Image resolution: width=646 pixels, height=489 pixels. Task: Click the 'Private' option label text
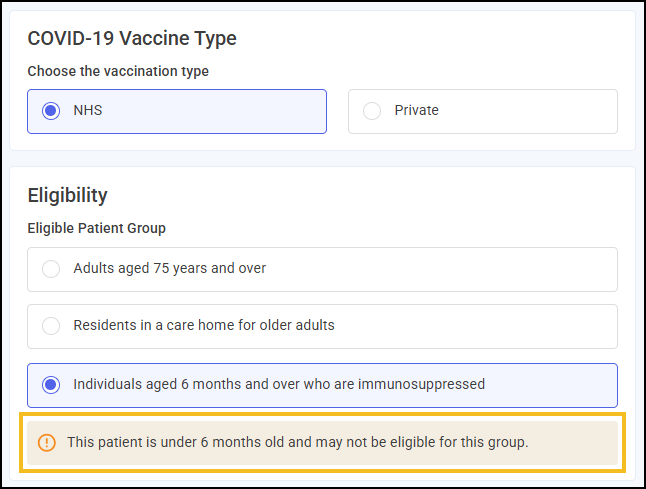(416, 111)
